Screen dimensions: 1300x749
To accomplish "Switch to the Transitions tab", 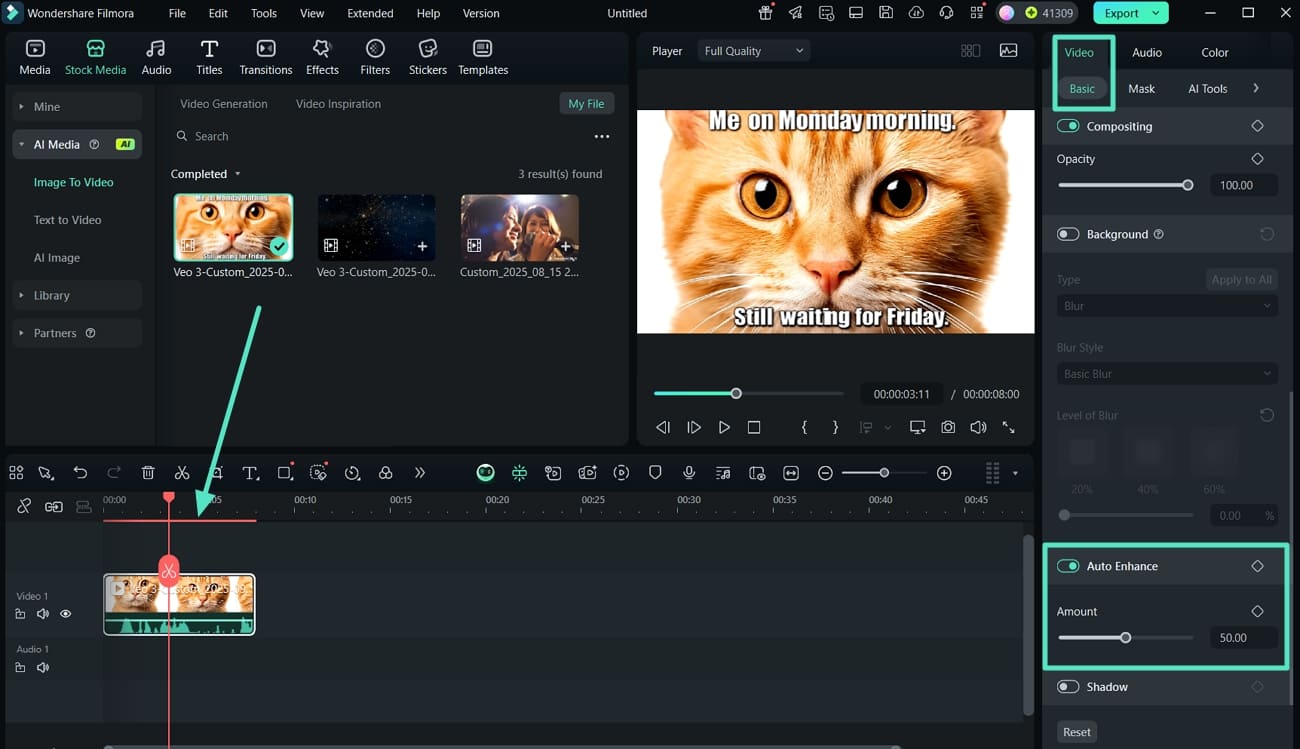I will pyautogui.click(x=266, y=58).
